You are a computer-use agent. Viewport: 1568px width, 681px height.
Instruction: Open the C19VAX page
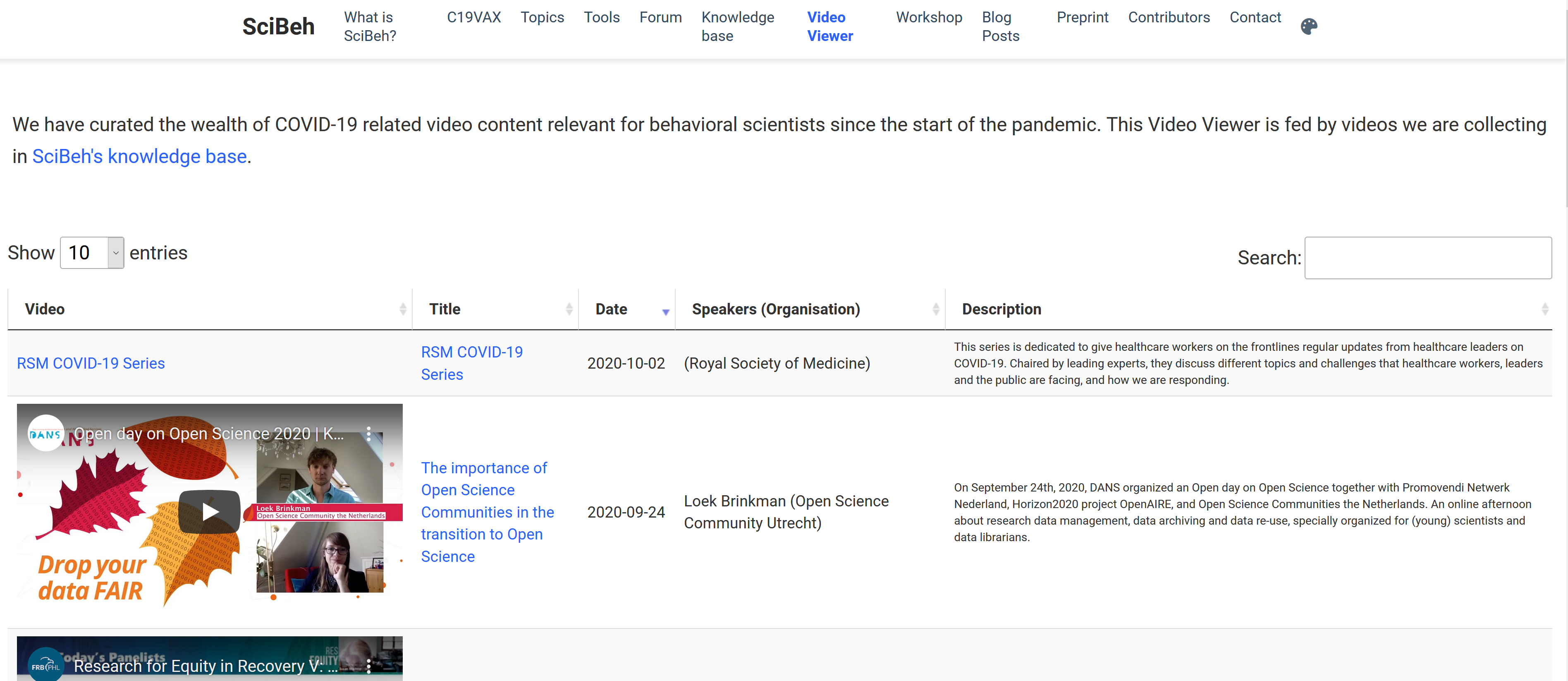click(473, 18)
